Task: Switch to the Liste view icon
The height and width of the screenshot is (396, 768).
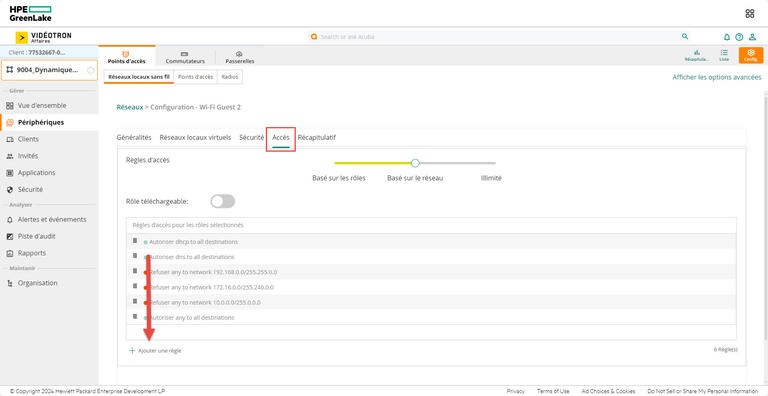Action: (724, 55)
